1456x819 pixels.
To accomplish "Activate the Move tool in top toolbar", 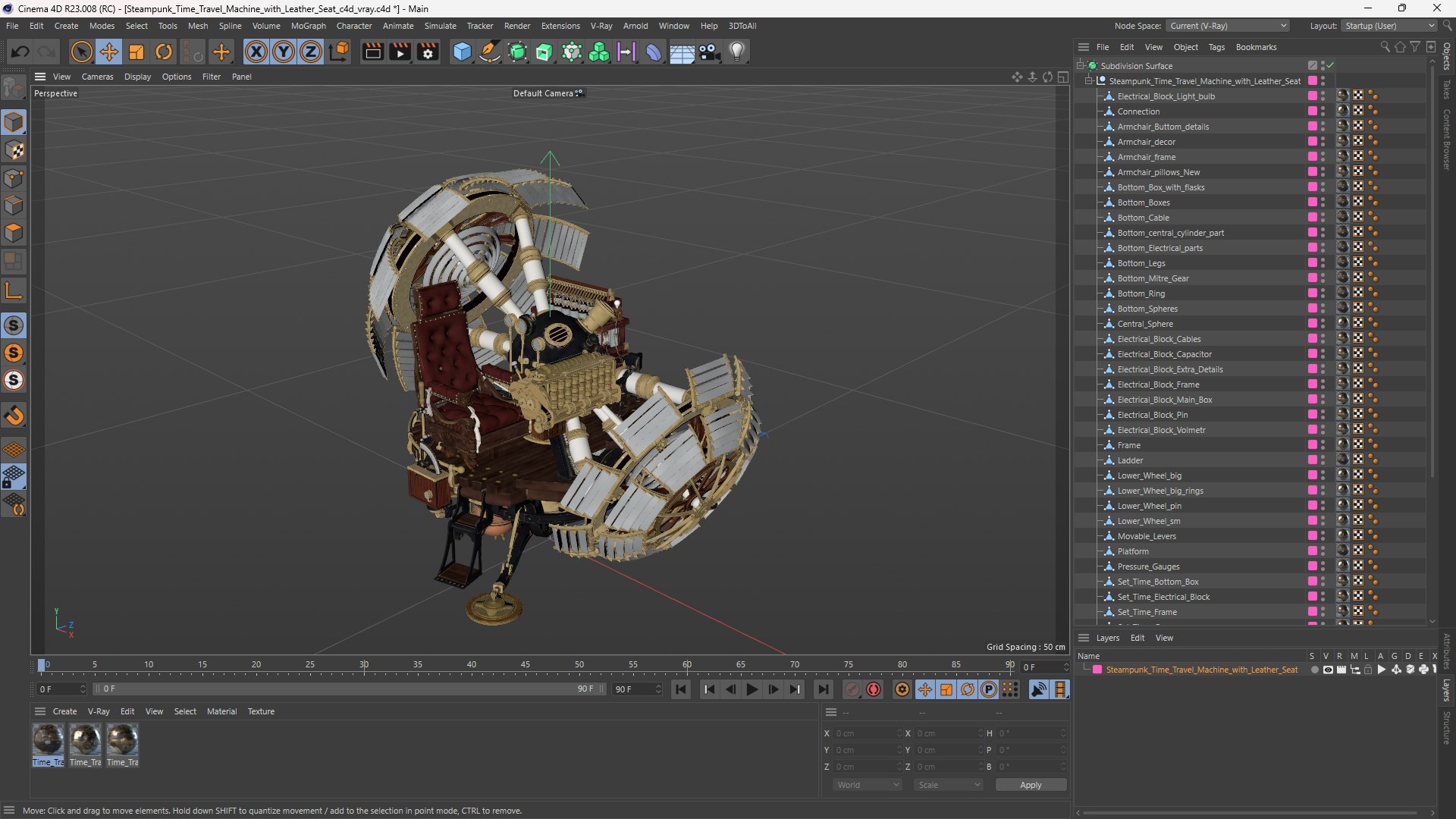I will [109, 52].
